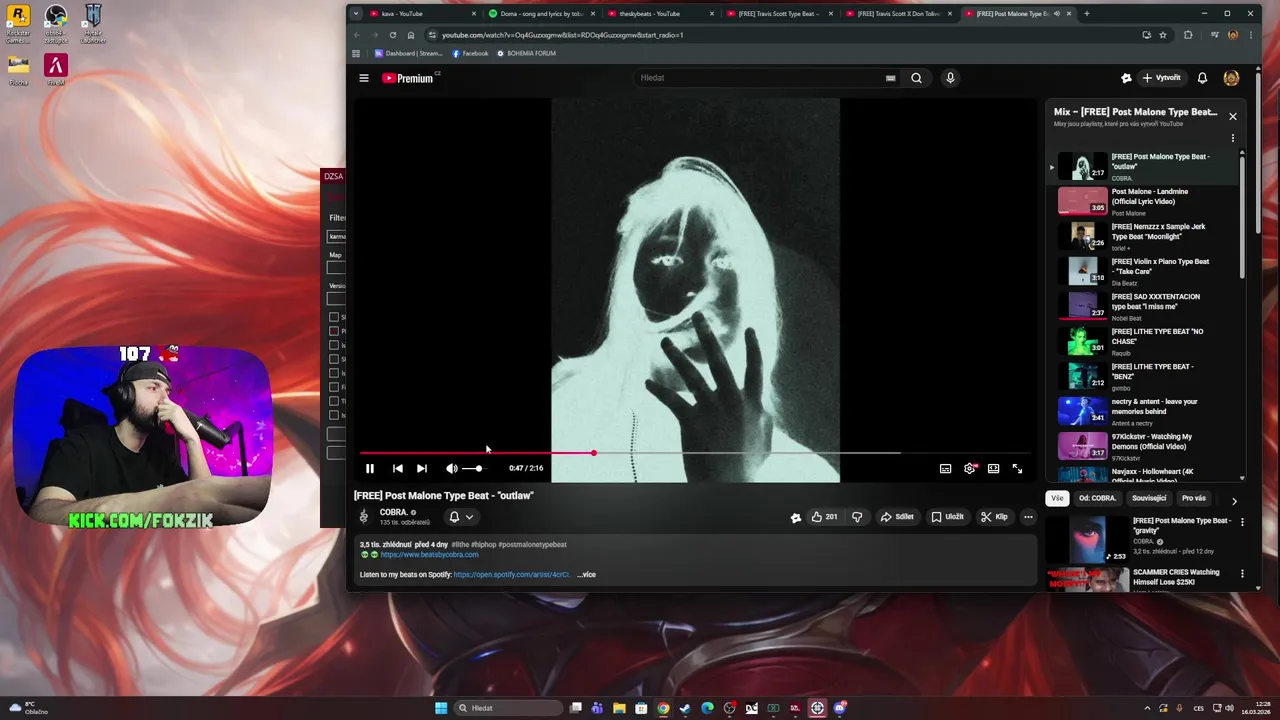The width and height of the screenshot is (1280, 720).
Task: Open Steam from the taskbar
Action: coord(685,708)
